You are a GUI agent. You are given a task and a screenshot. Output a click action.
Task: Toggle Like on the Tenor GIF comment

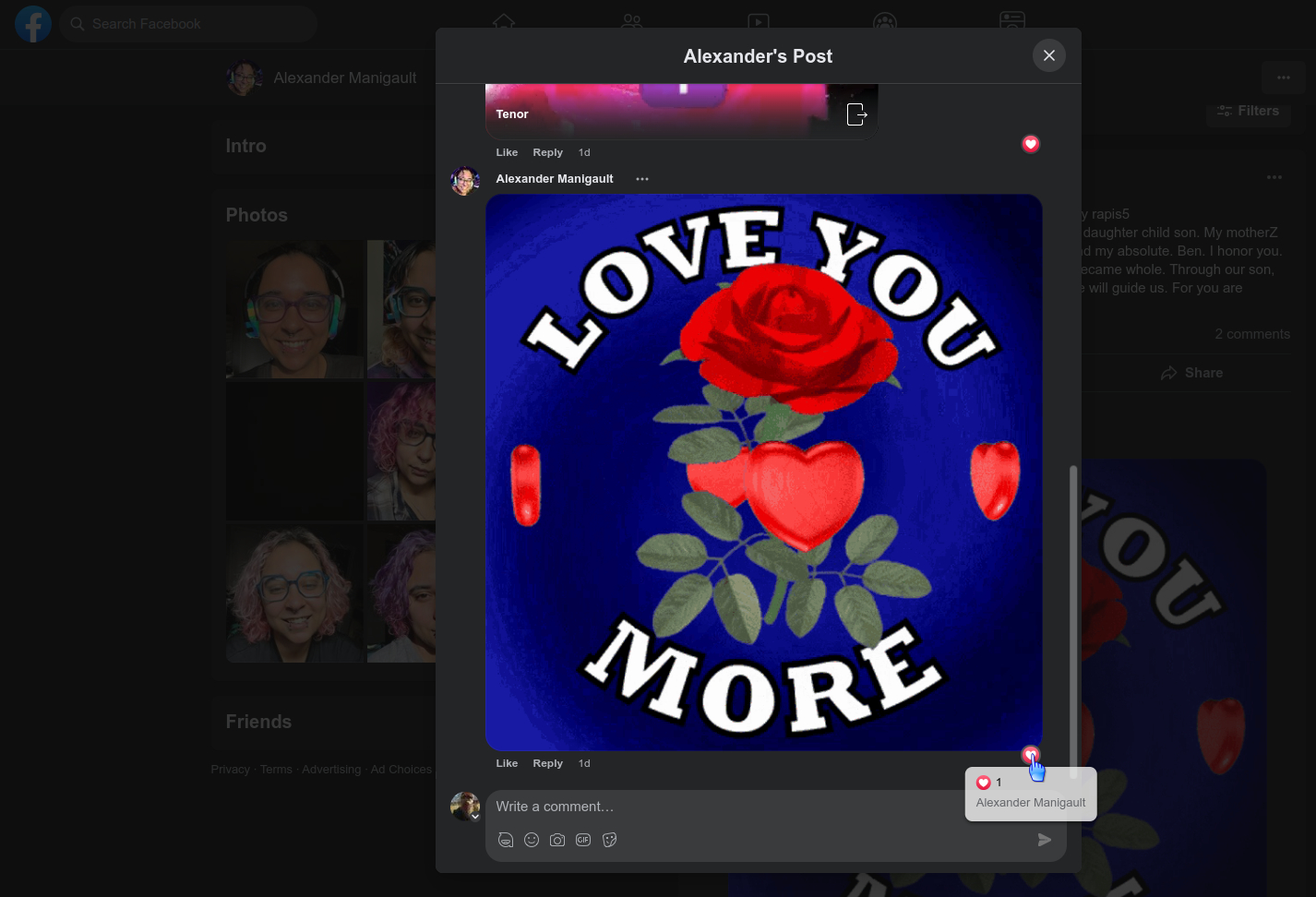point(507,152)
